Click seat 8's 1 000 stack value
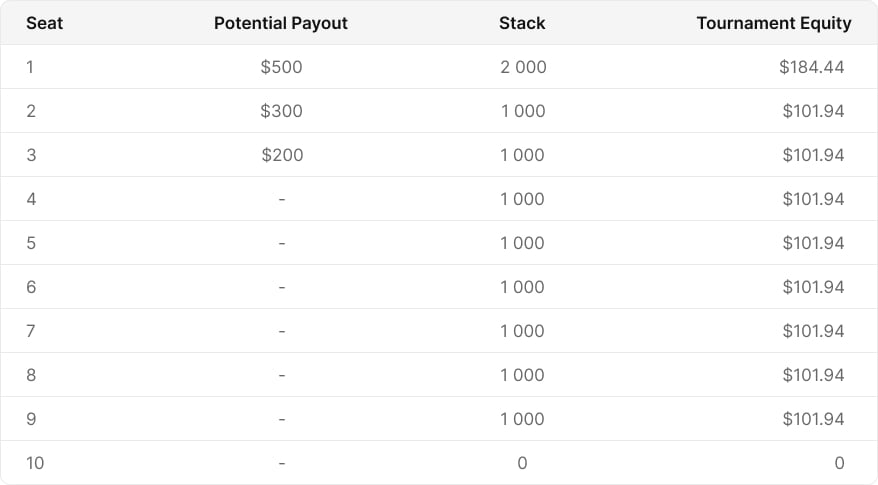878x485 pixels. pos(522,375)
